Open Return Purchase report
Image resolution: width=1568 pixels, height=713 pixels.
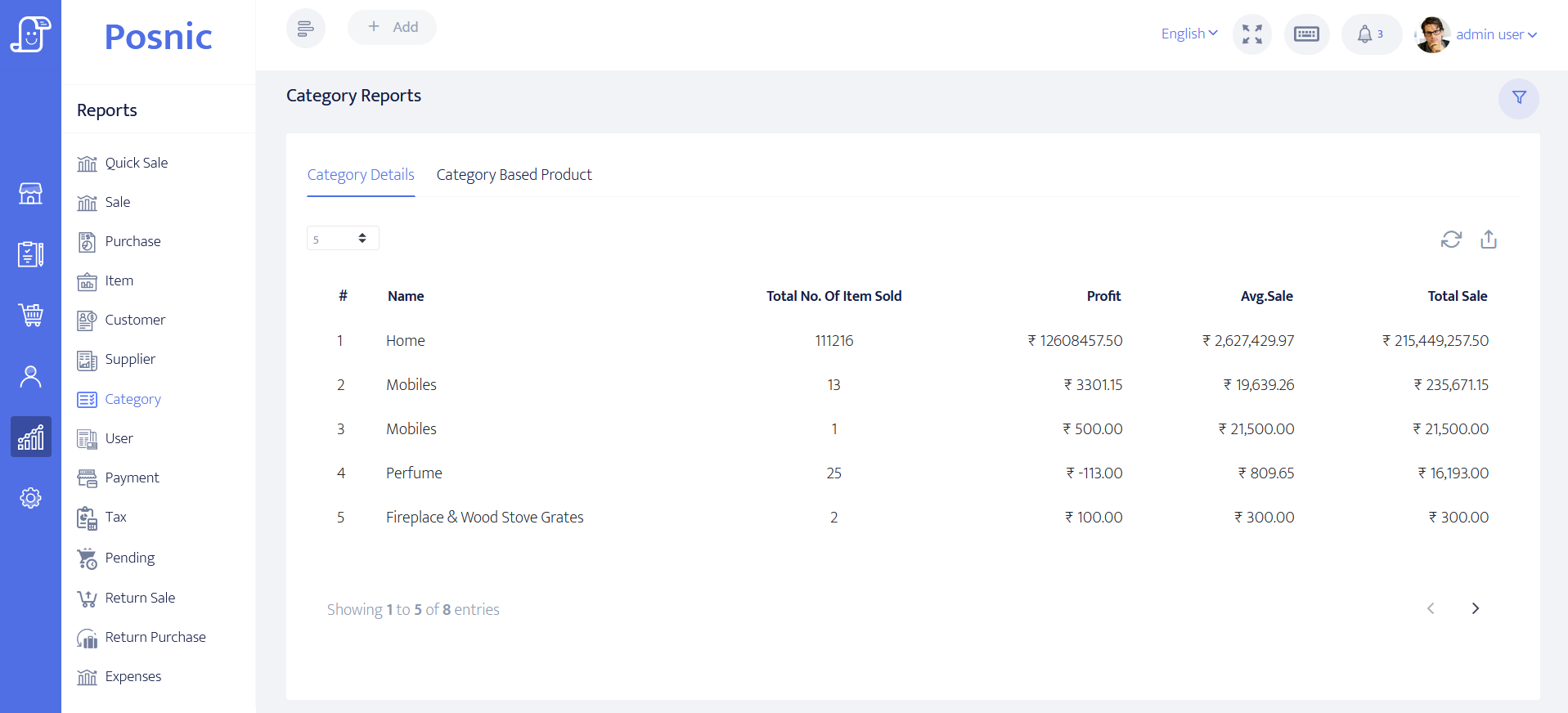[155, 637]
